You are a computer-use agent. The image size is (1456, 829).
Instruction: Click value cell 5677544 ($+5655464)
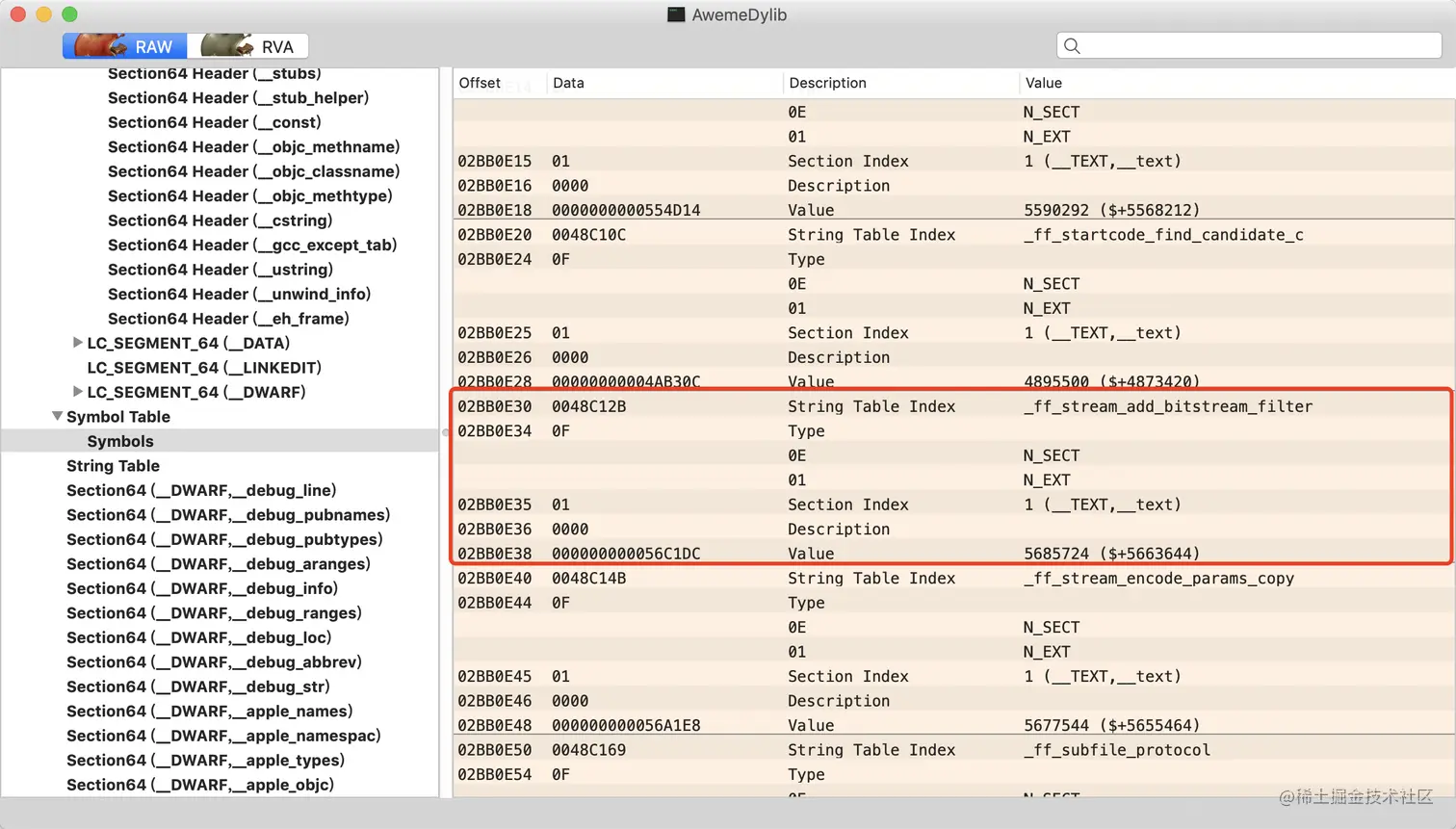tap(1111, 726)
